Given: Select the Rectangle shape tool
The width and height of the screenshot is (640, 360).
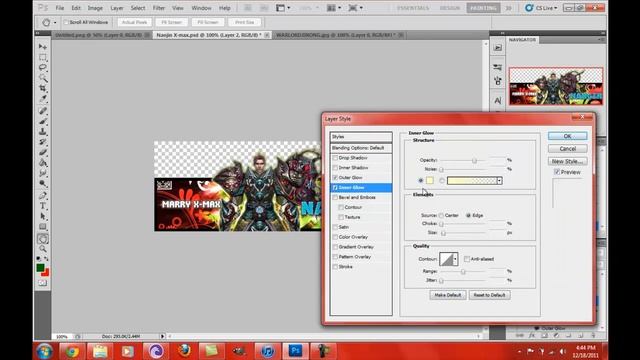Looking at the screenshot, I should [x=42, y=227].
